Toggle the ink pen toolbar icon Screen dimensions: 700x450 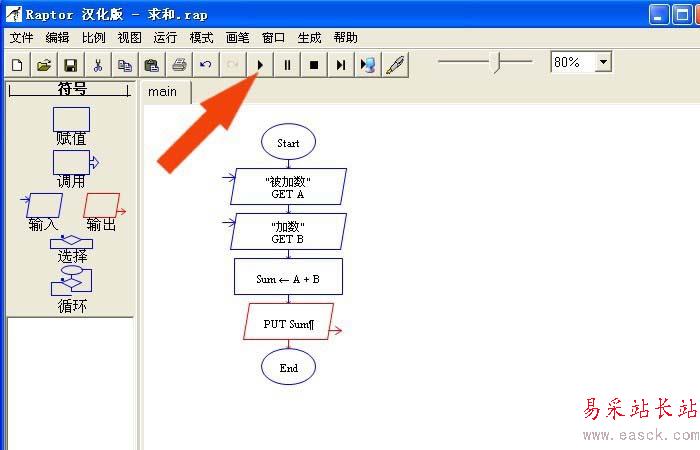pos(395,65)
